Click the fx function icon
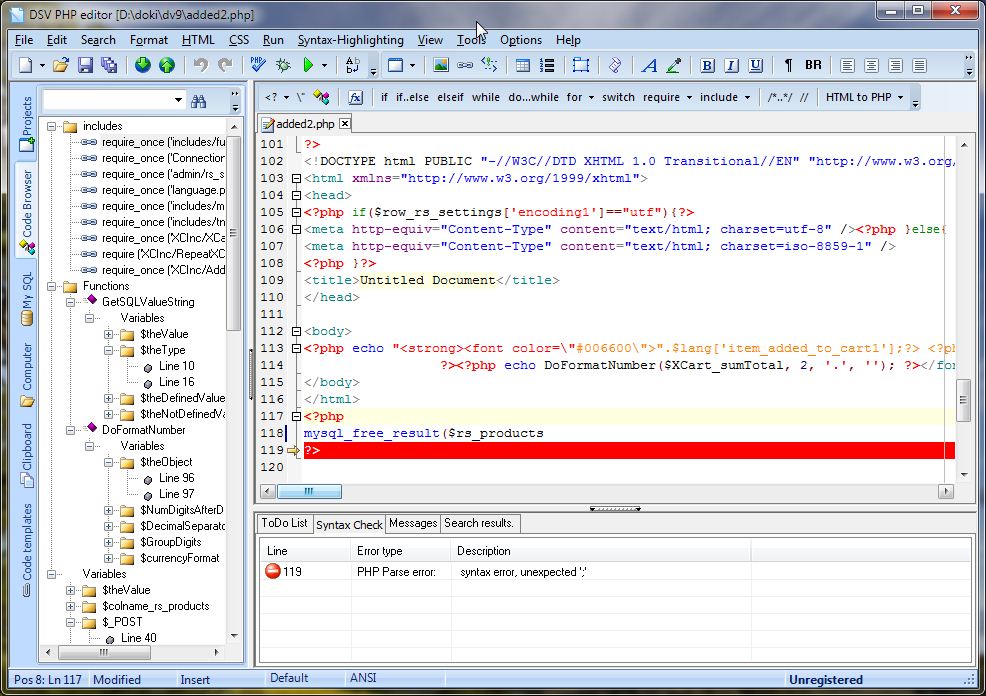Screen dimensions: 986x696 [x=355, y=97]
